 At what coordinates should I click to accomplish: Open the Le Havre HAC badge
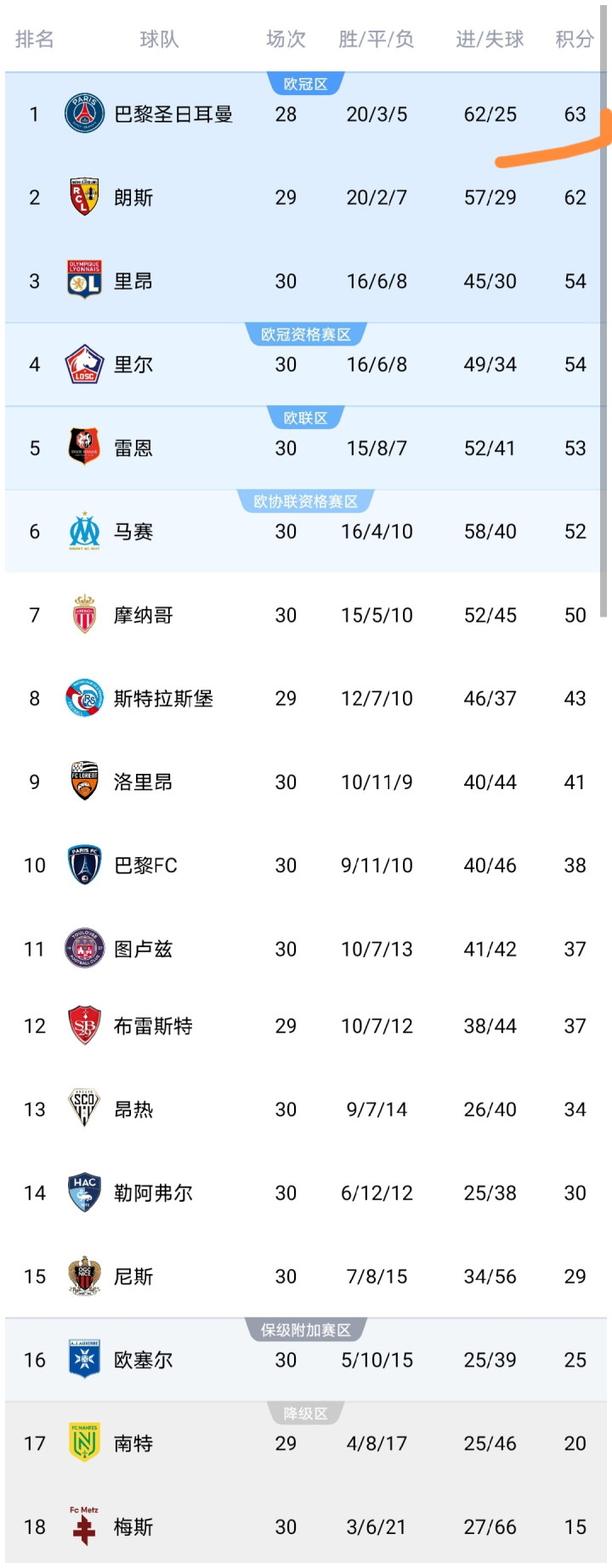[84, 1193]
